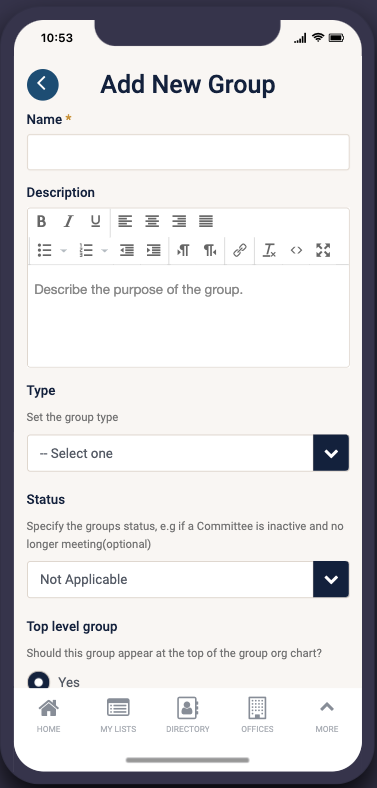This screenshot has width=377, height=788.
Task: Switch to the Directory tab
Action: 188,715
